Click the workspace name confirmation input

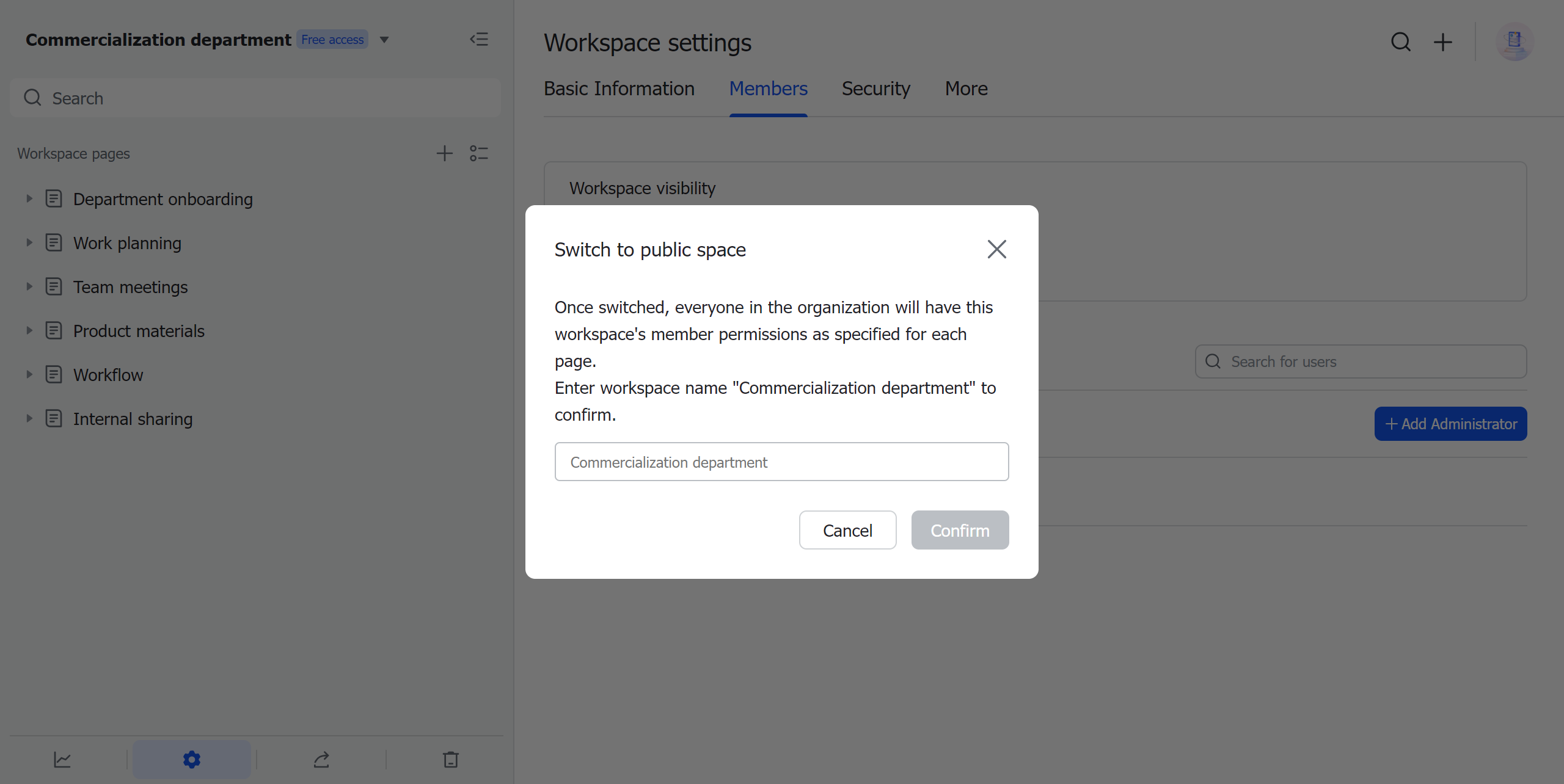pos(782,462)
